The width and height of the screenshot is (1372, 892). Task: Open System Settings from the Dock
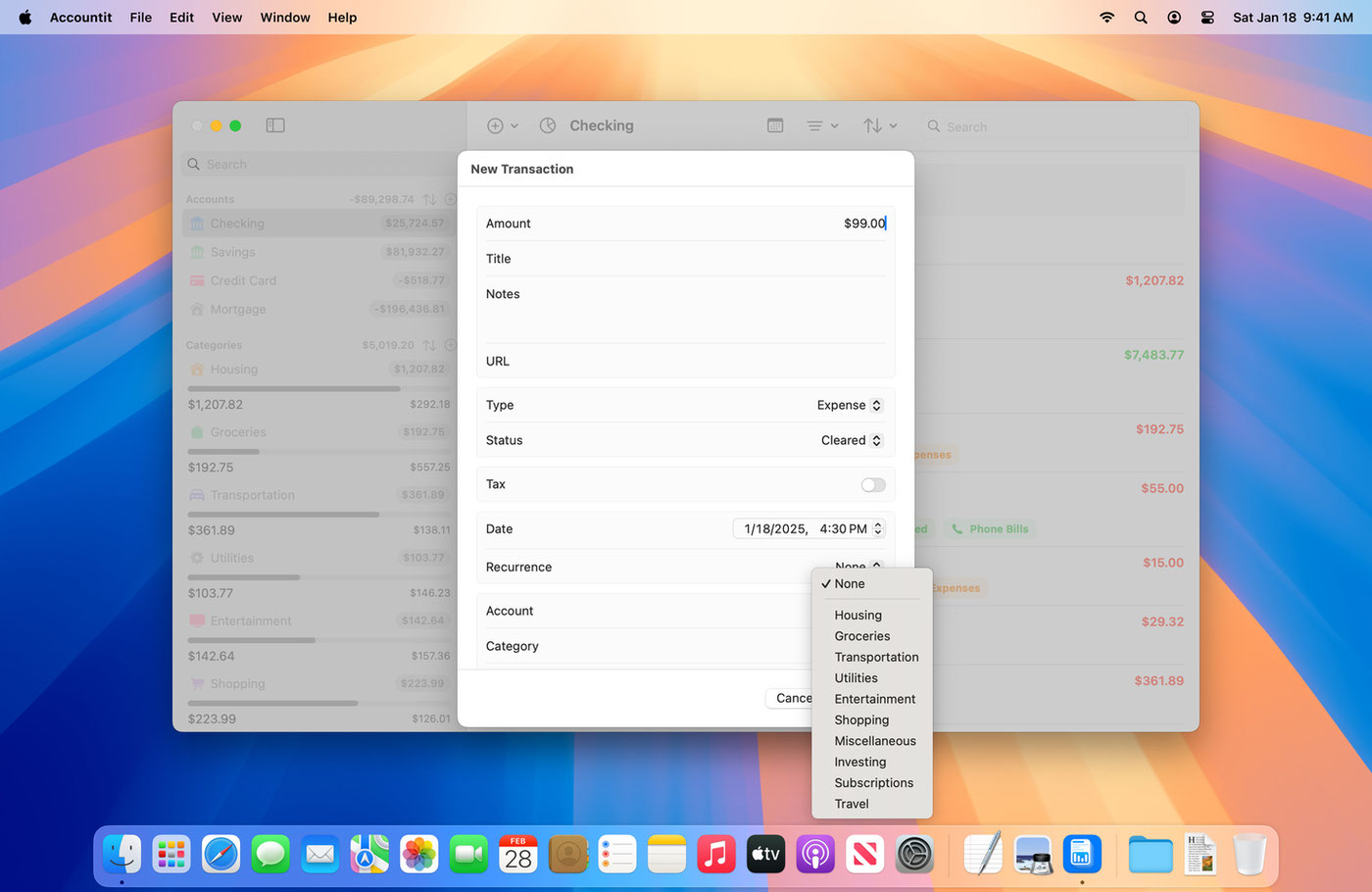point(914,855)
